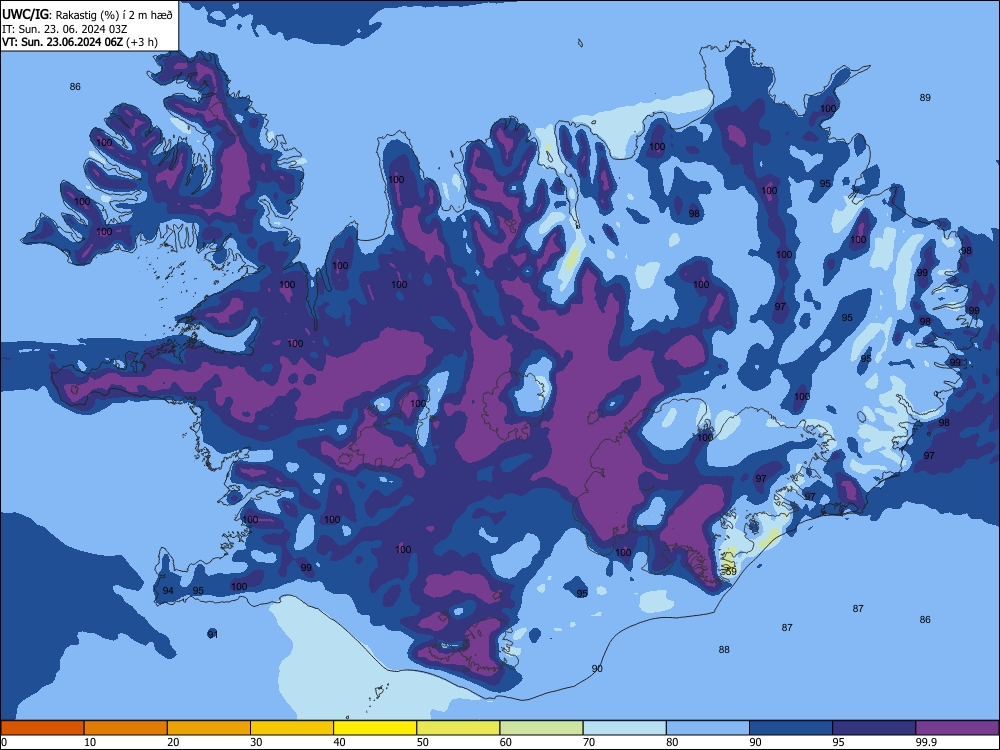Click the legend tick label 10
The height and width of the screenshot is (750, 1000).
pos(90,742)
